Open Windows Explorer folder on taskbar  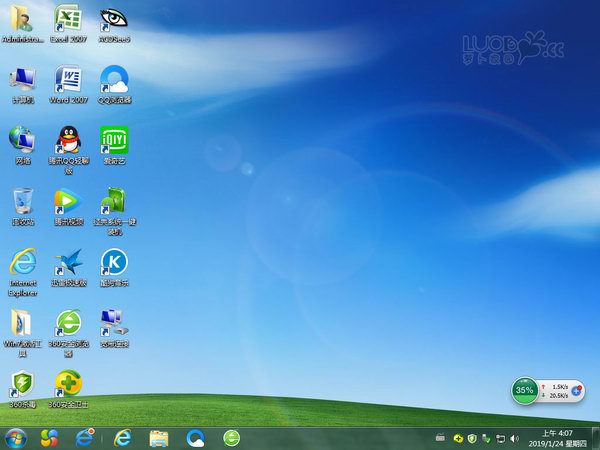tap(159, 439)
